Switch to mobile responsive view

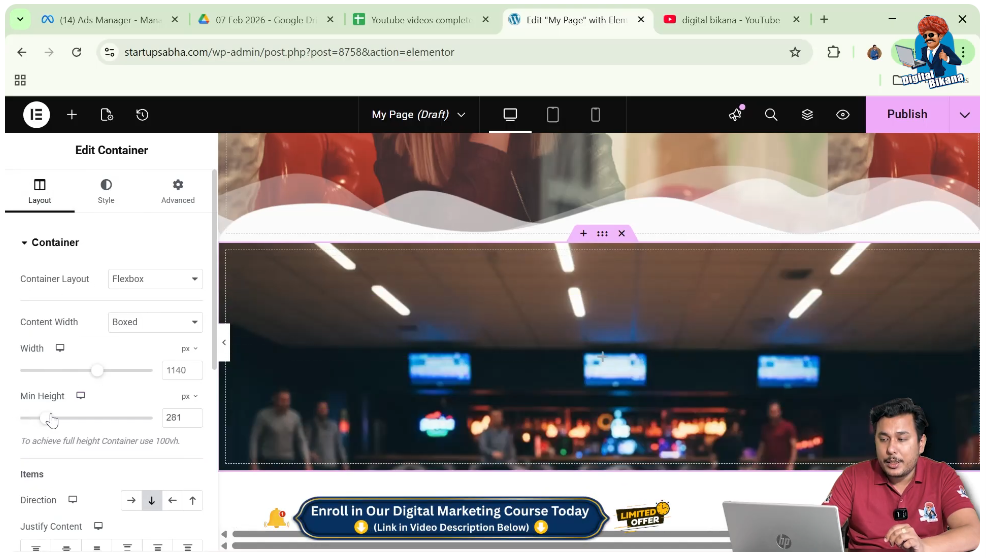click(x=595, y=115)
